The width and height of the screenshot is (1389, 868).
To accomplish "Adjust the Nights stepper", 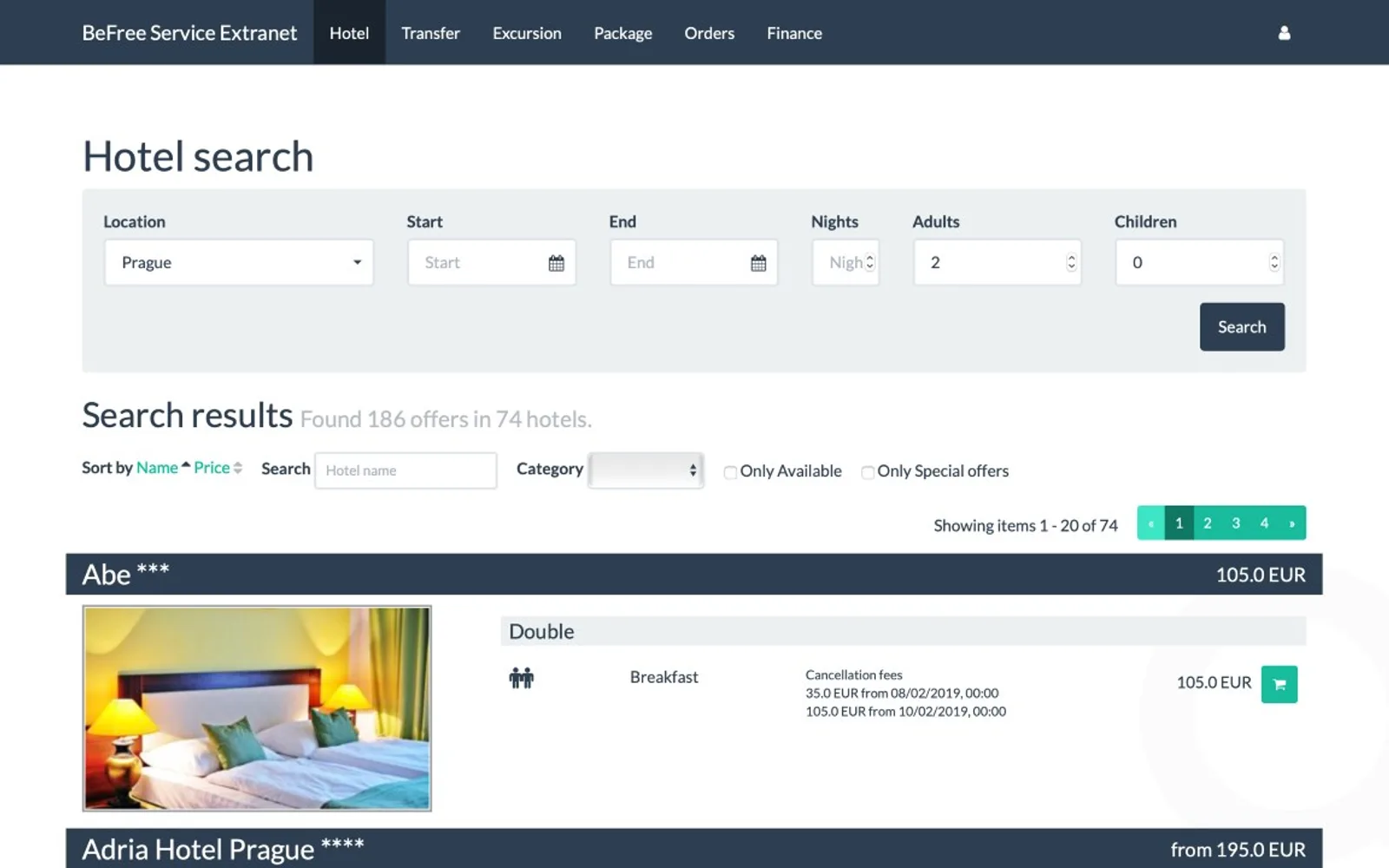I will (x=870, y=262).
